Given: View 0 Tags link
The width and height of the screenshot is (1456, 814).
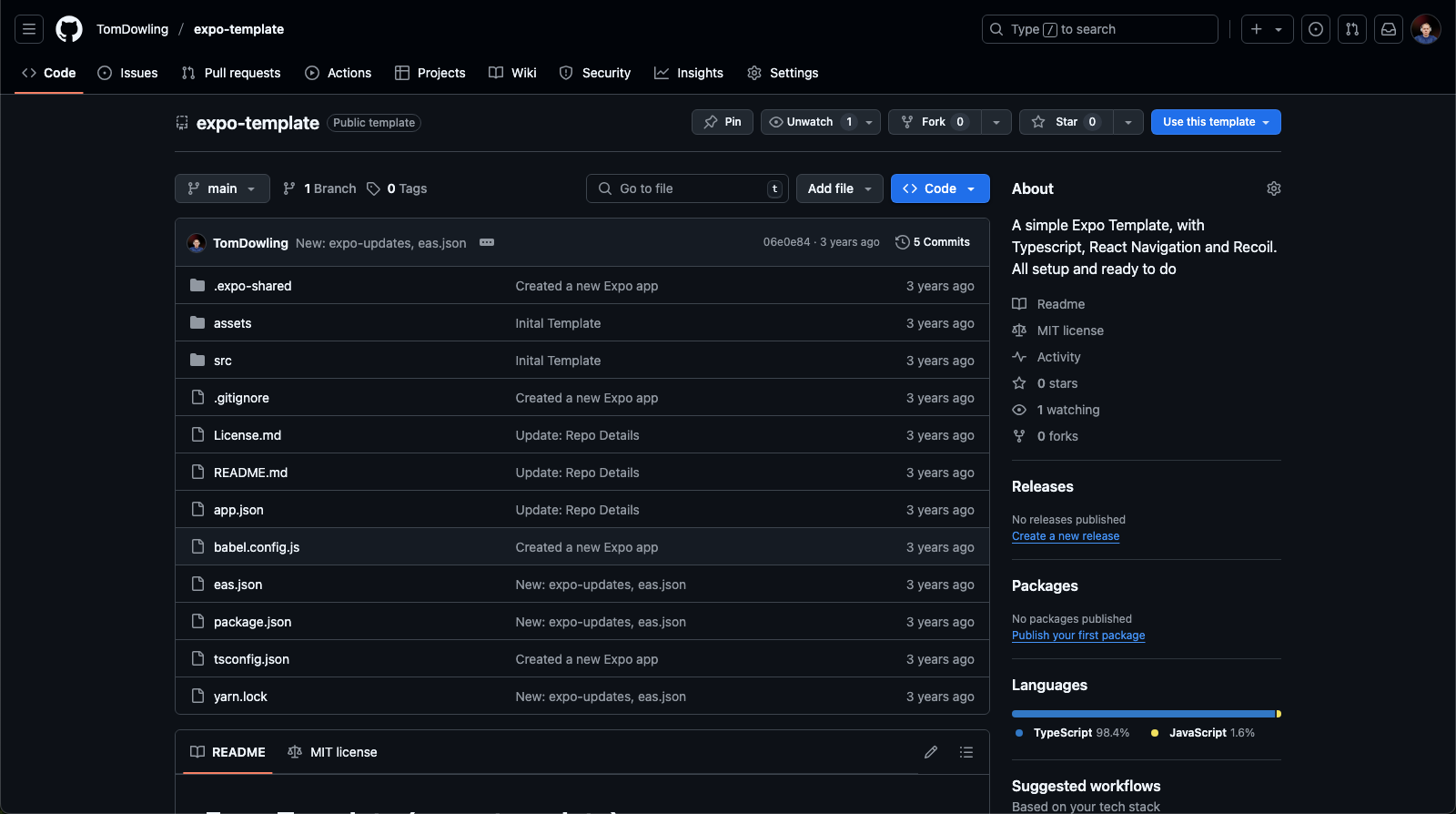Looking at the screenshot, I should pos(397,188).
